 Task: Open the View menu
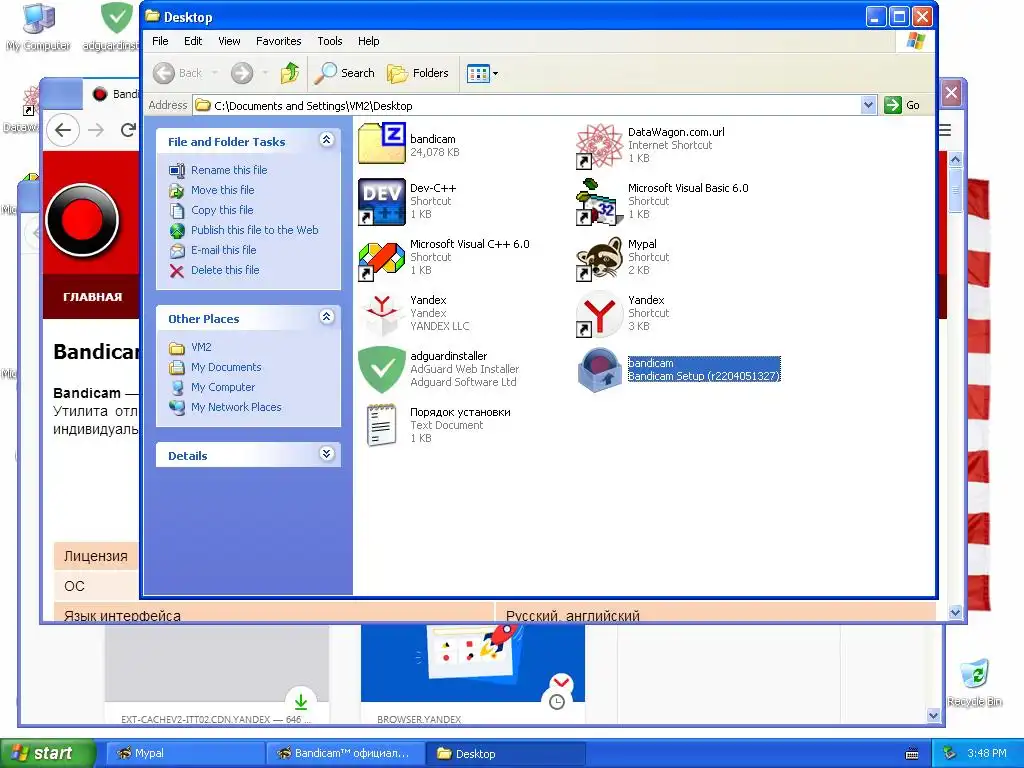229,41
